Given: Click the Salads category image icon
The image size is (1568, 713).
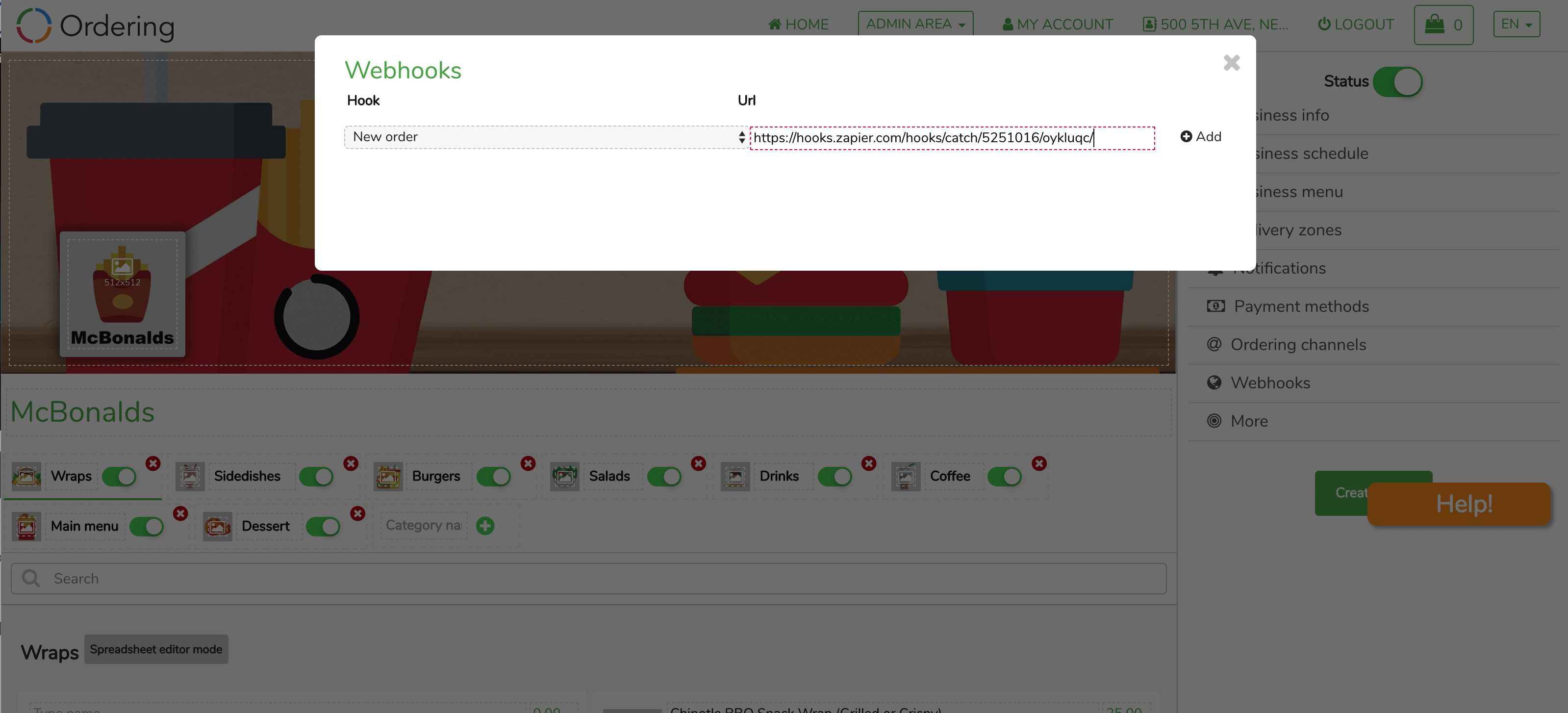Looking at the screenshot, I should coord(564,476).
